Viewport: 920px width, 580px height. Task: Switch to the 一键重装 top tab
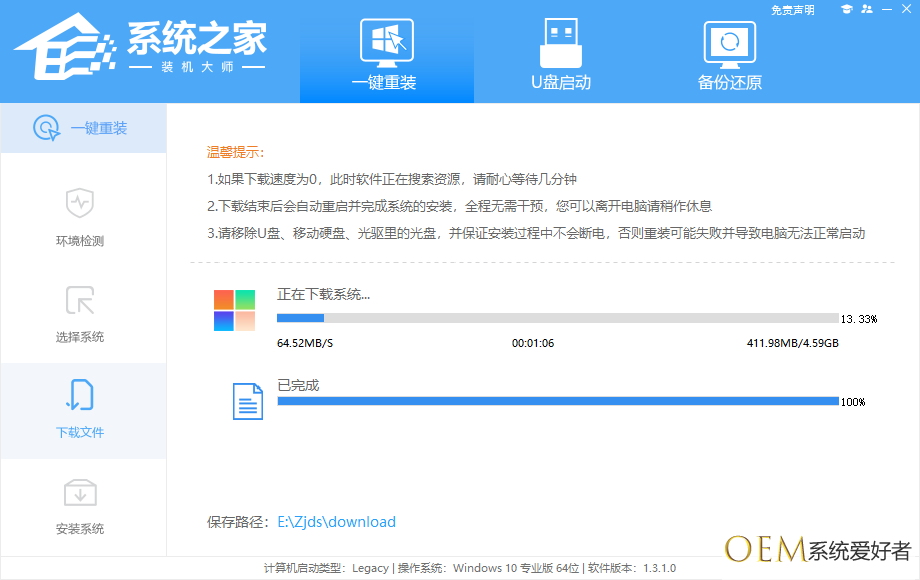[385, 55]
